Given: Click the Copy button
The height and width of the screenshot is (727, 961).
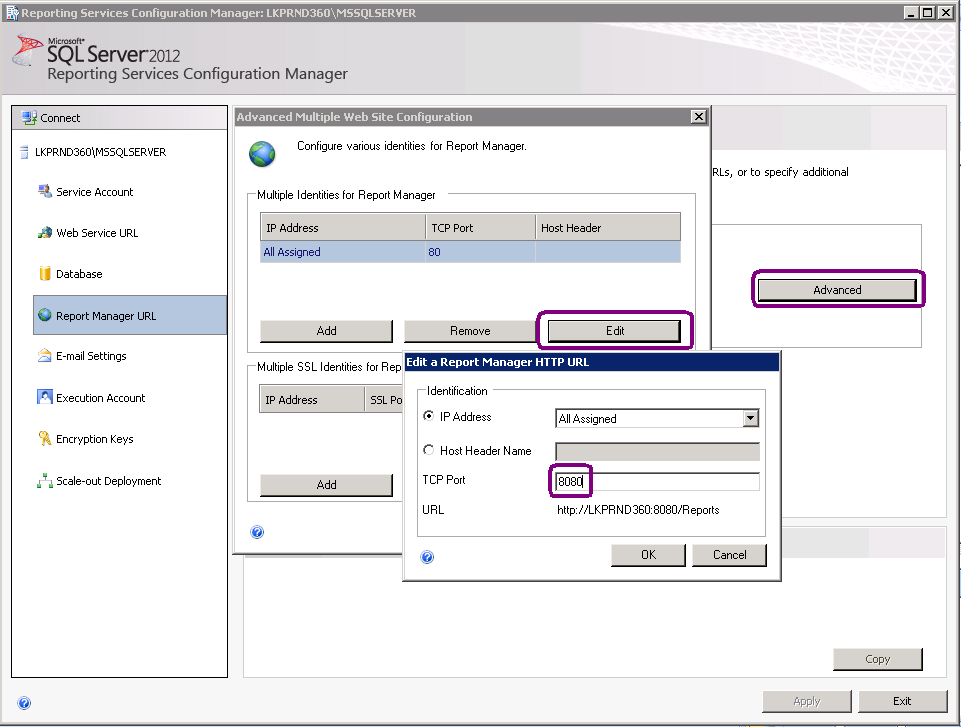Looking at the screenshot, I should (878, 659).
